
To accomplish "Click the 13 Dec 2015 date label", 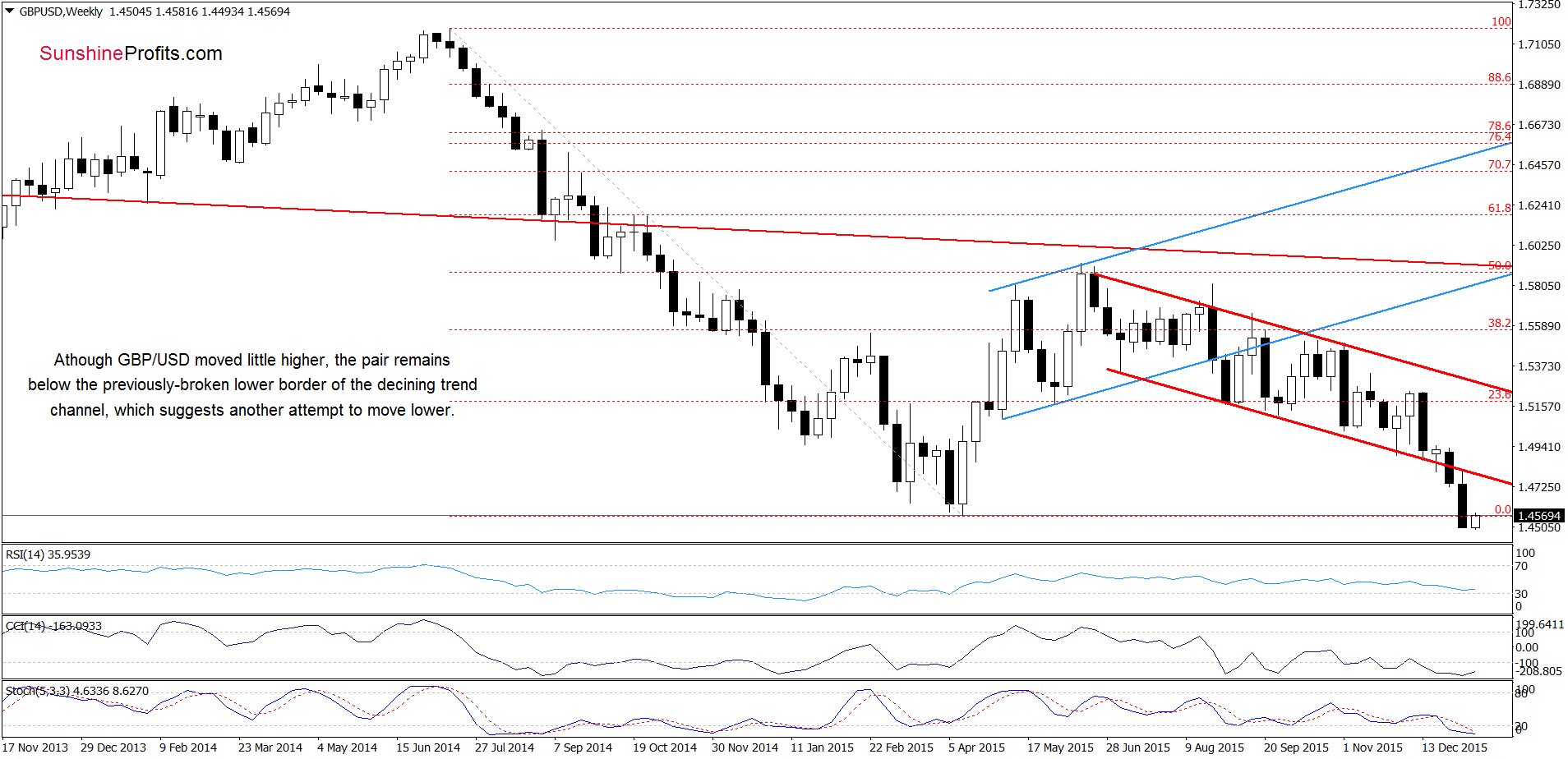I will (x=1455, y=747).
